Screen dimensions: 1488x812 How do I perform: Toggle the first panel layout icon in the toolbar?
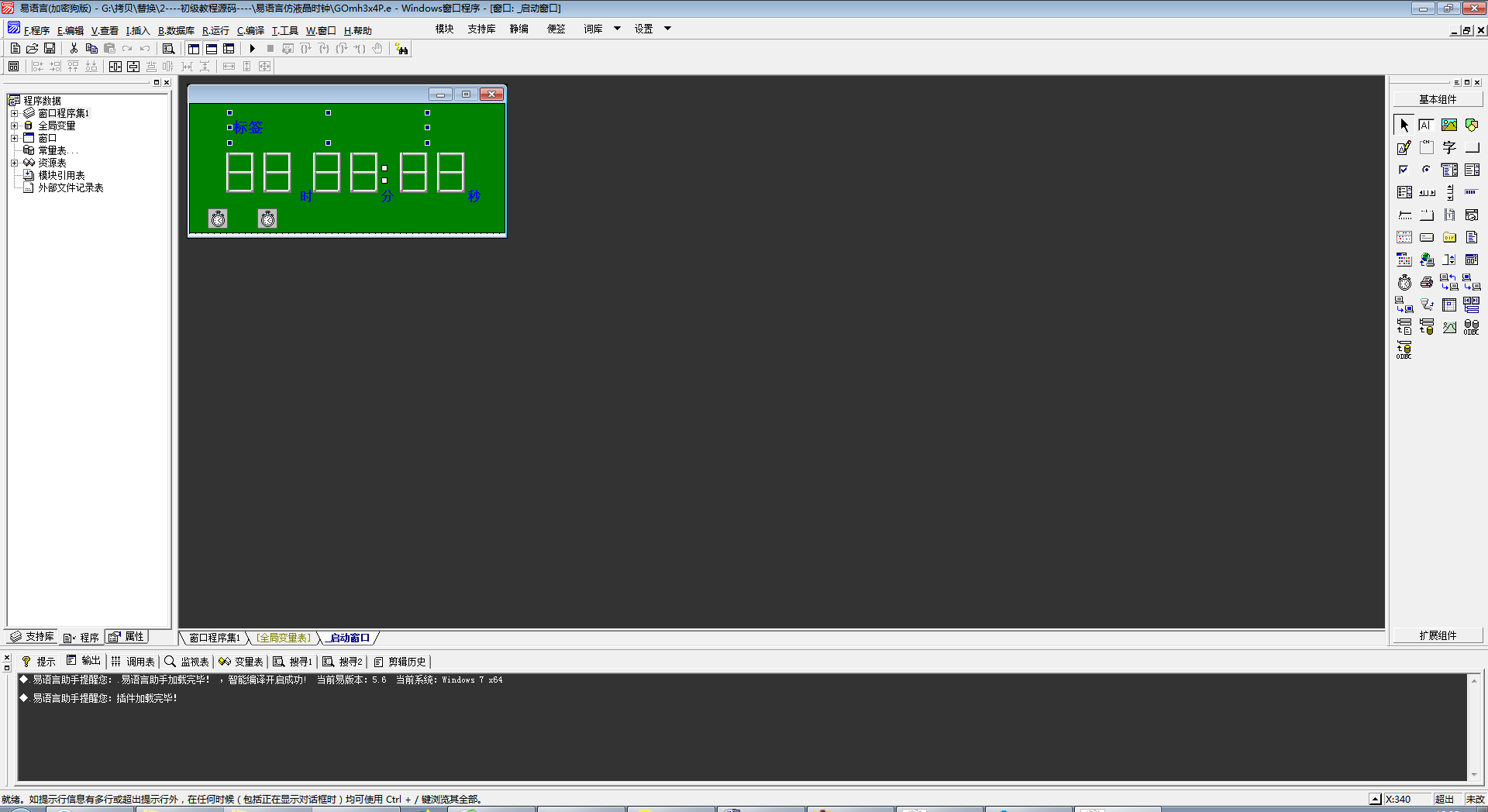tap(194, 48)
